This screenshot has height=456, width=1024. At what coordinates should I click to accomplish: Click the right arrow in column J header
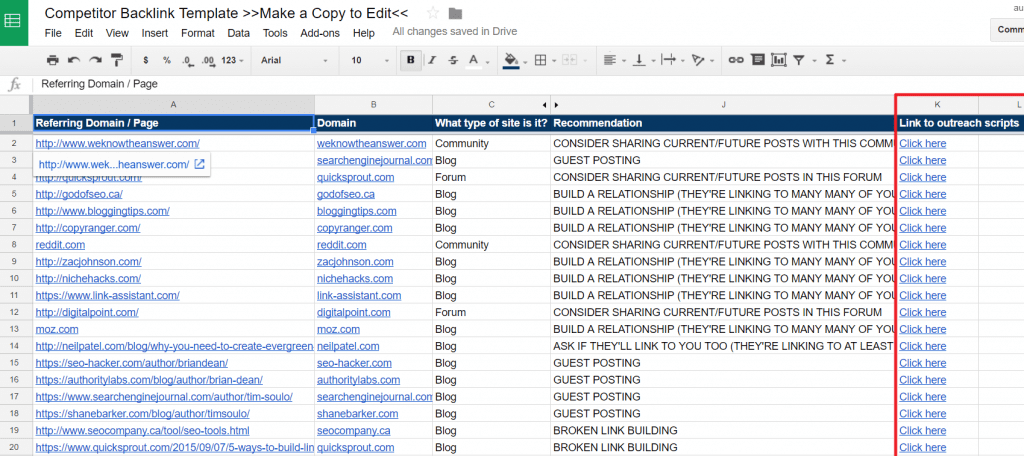(x=556, y=105)
